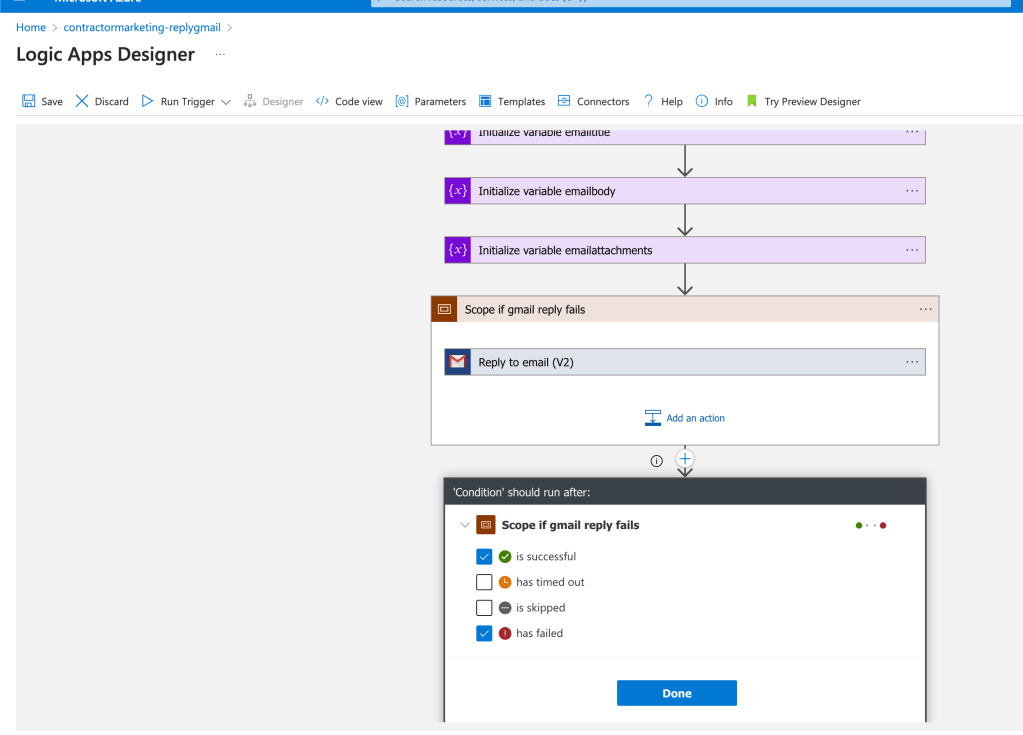Click the Discard X icon
1023x735 pixels.
pos(82,101)
